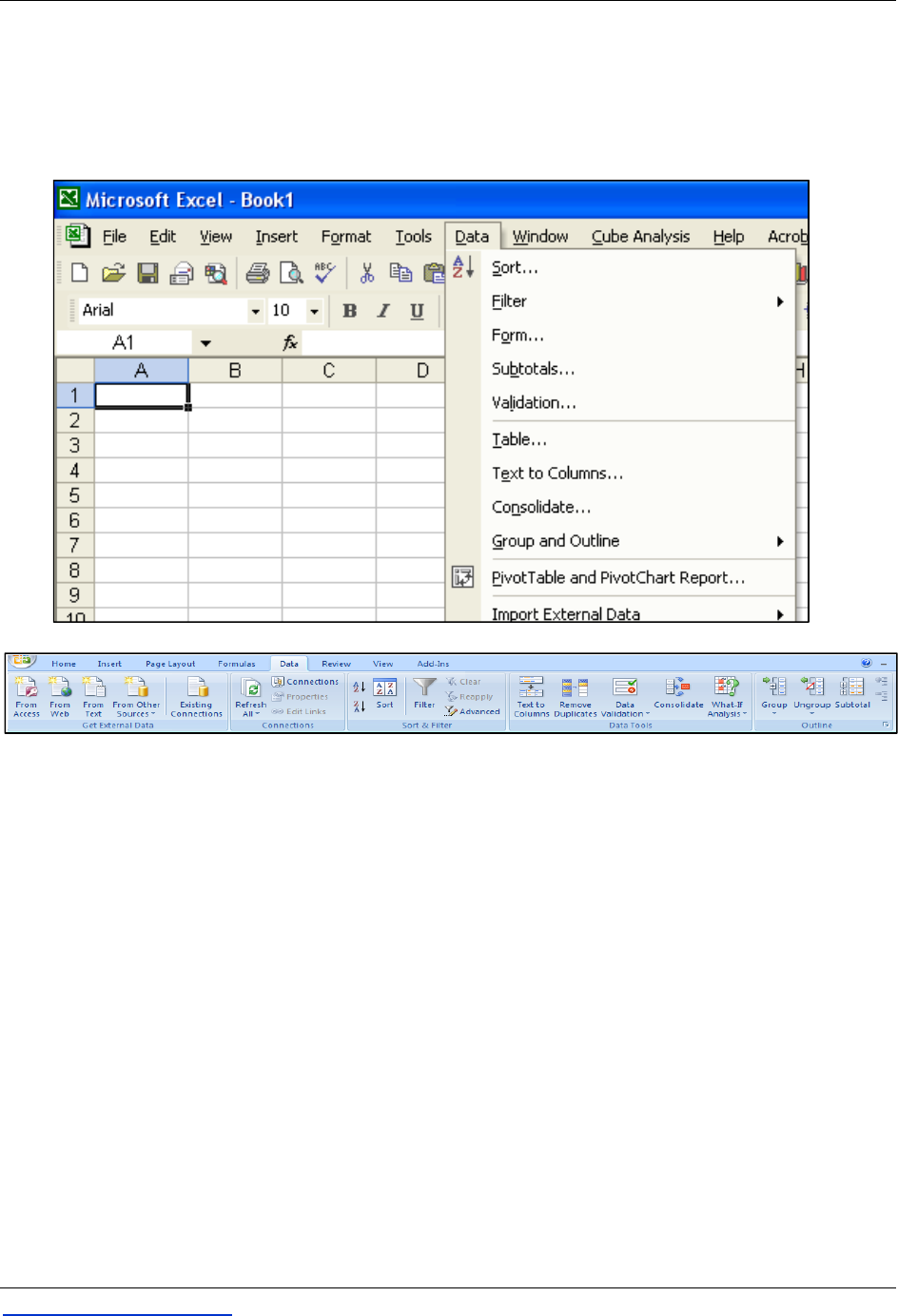Click the Search icon in the toolbar

coord(216,274)
